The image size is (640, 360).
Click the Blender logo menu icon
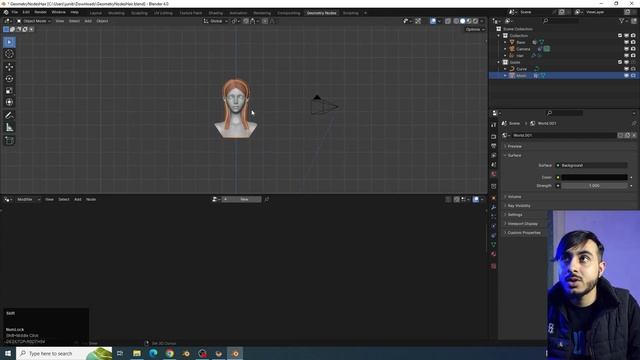6,12
